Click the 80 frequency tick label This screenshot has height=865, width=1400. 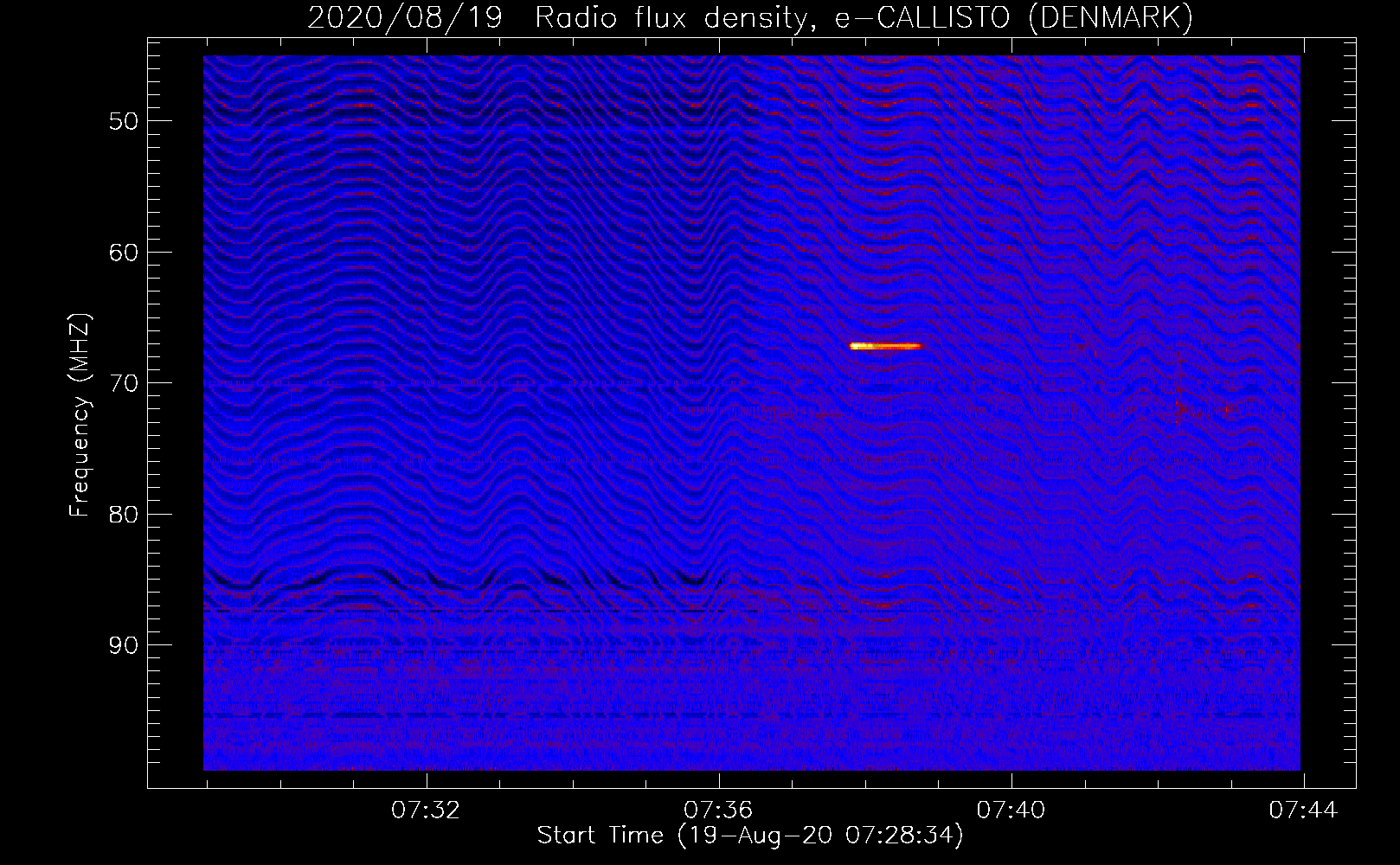click(x=124, y=515)
